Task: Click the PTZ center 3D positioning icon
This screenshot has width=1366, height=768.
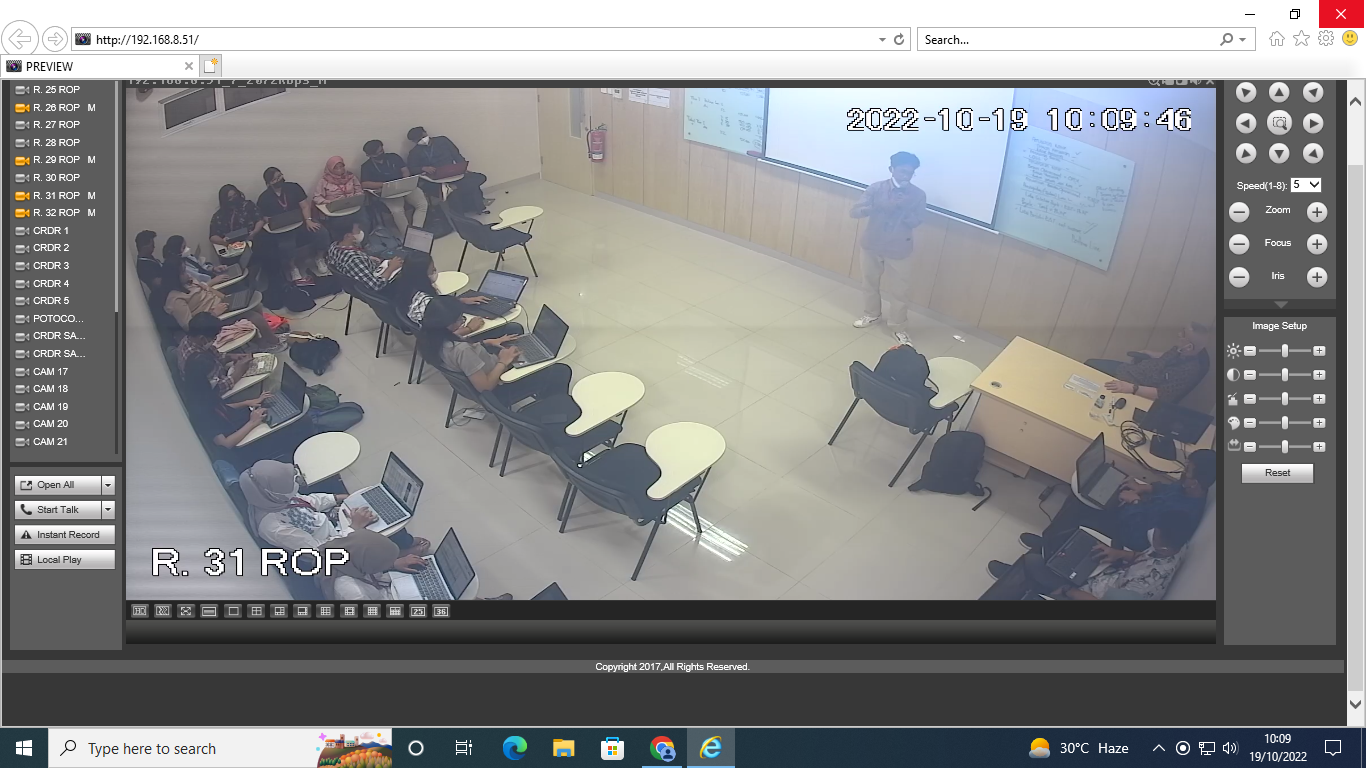Action: tap(1279, 123)
